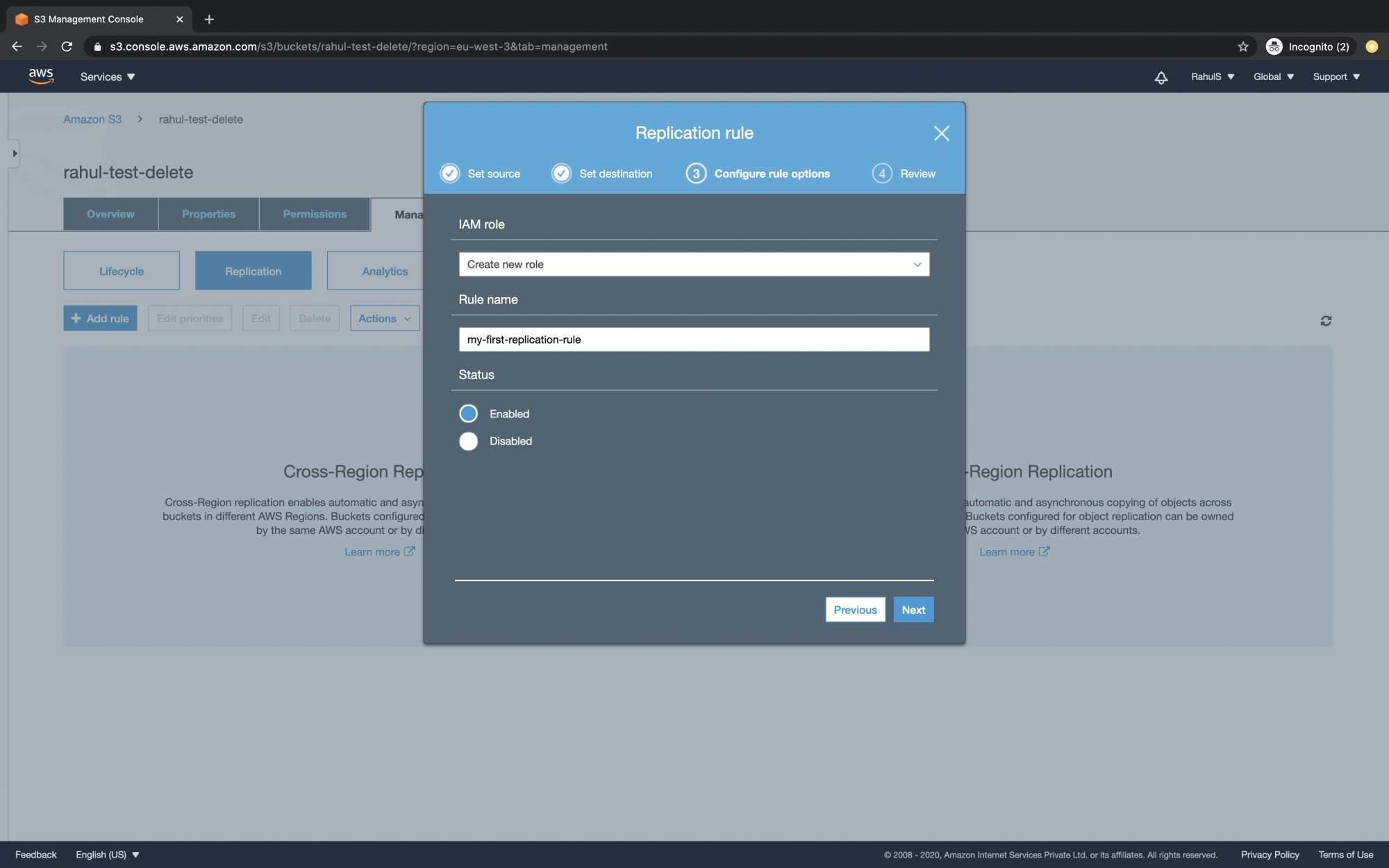1389x868 pixels.
Task: Click the Incognito profile icon
Action: tap(1275, 47)
